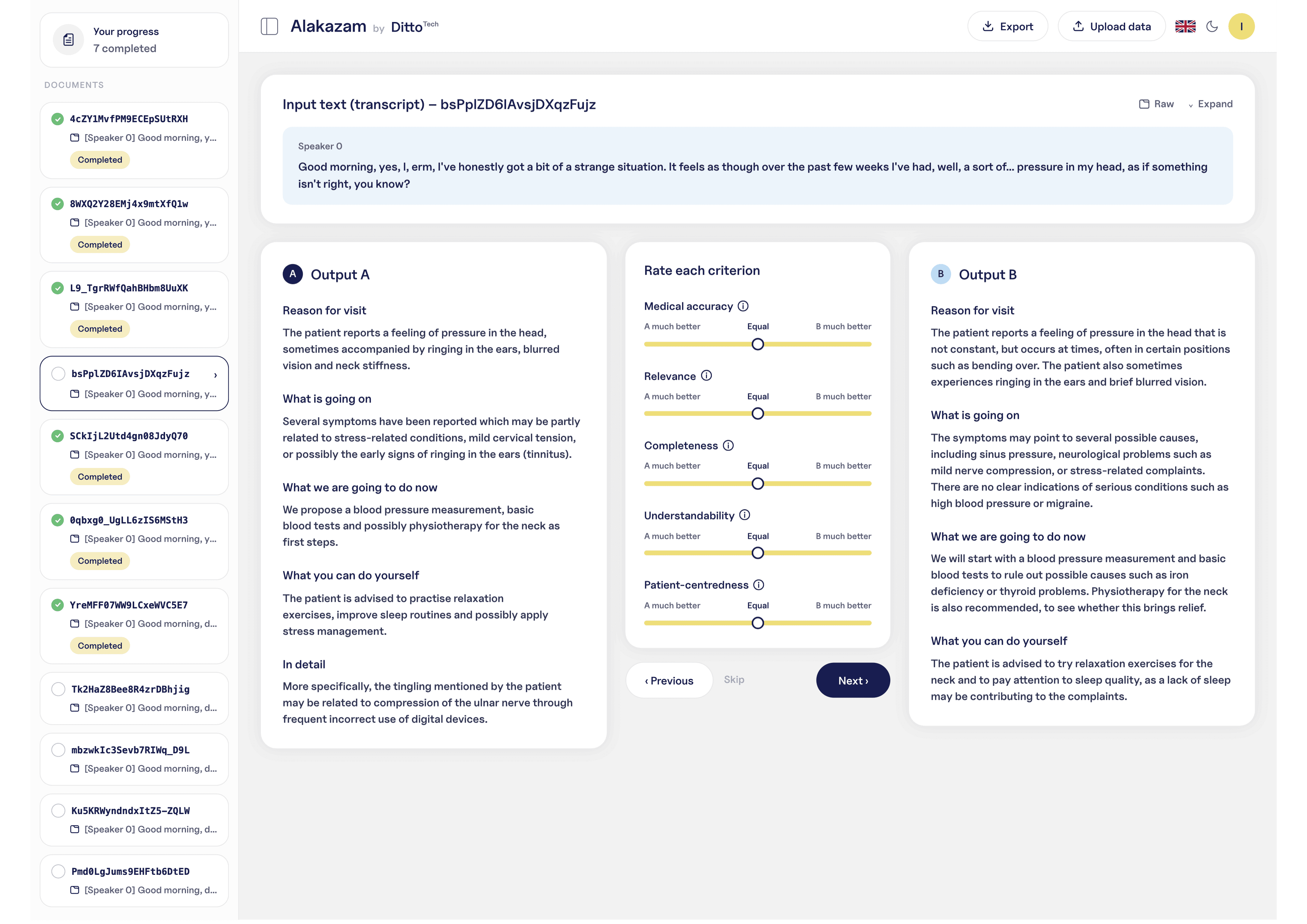
Task: Click 'In detail' heading in Output A
Action: pyautogui.click(x=304, y=665)
